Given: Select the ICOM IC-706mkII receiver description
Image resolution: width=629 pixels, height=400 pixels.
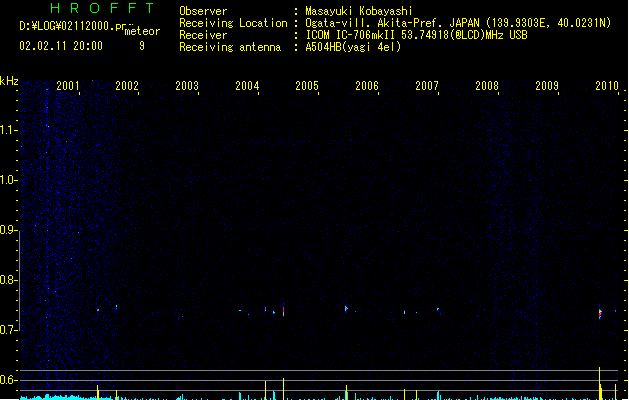Looking at the screenshot, I should tap(416, 35).
